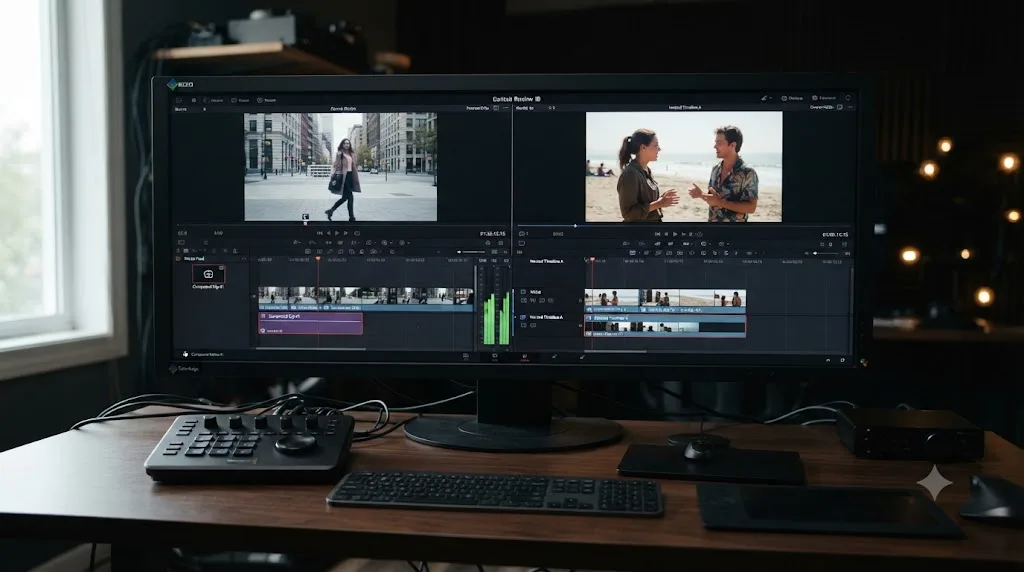Click the circular icon at the app's top-right corner
This screenshot has width=1024, height=572.
(848, 99)
